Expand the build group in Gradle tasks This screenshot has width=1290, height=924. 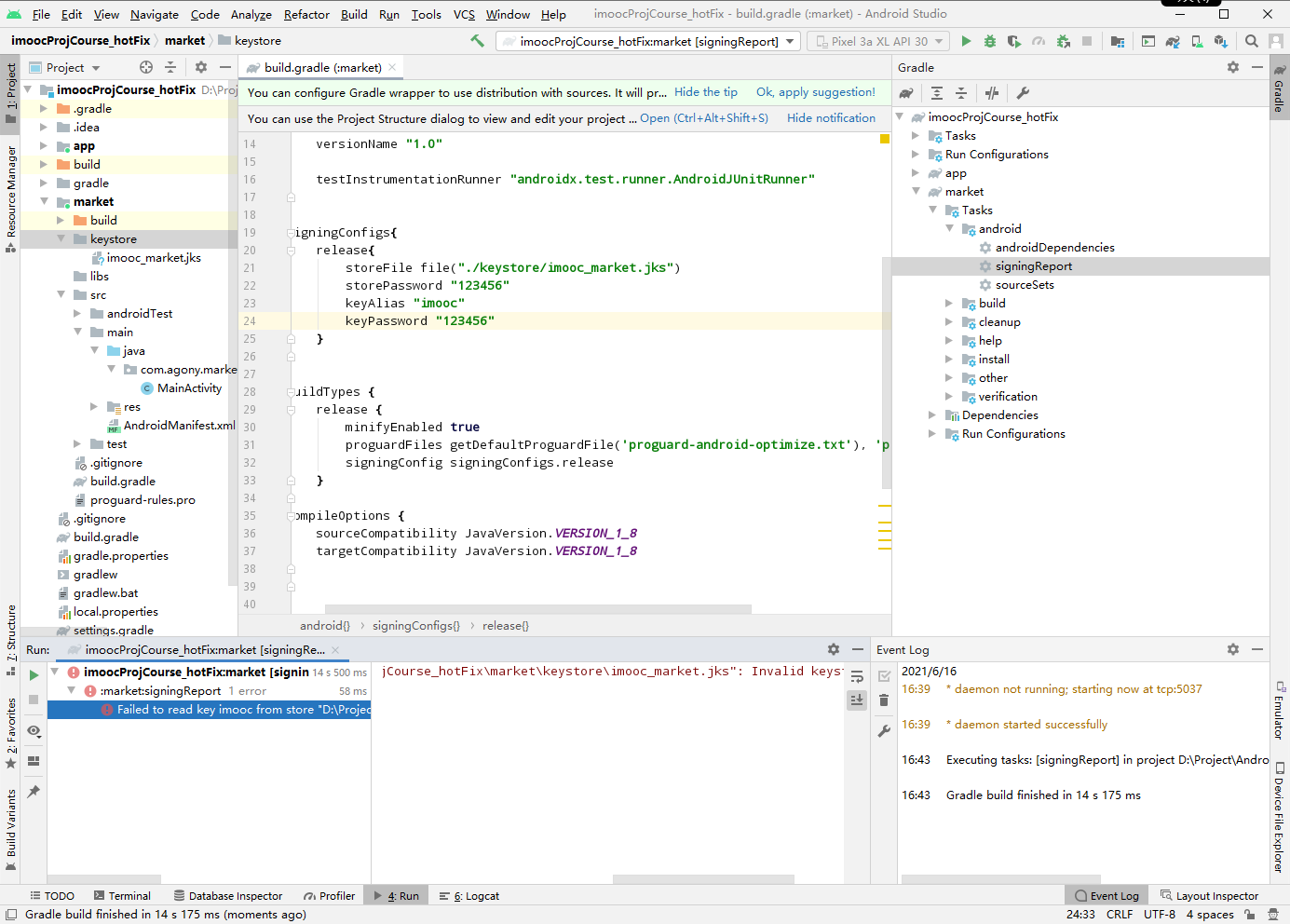(949, 303)
